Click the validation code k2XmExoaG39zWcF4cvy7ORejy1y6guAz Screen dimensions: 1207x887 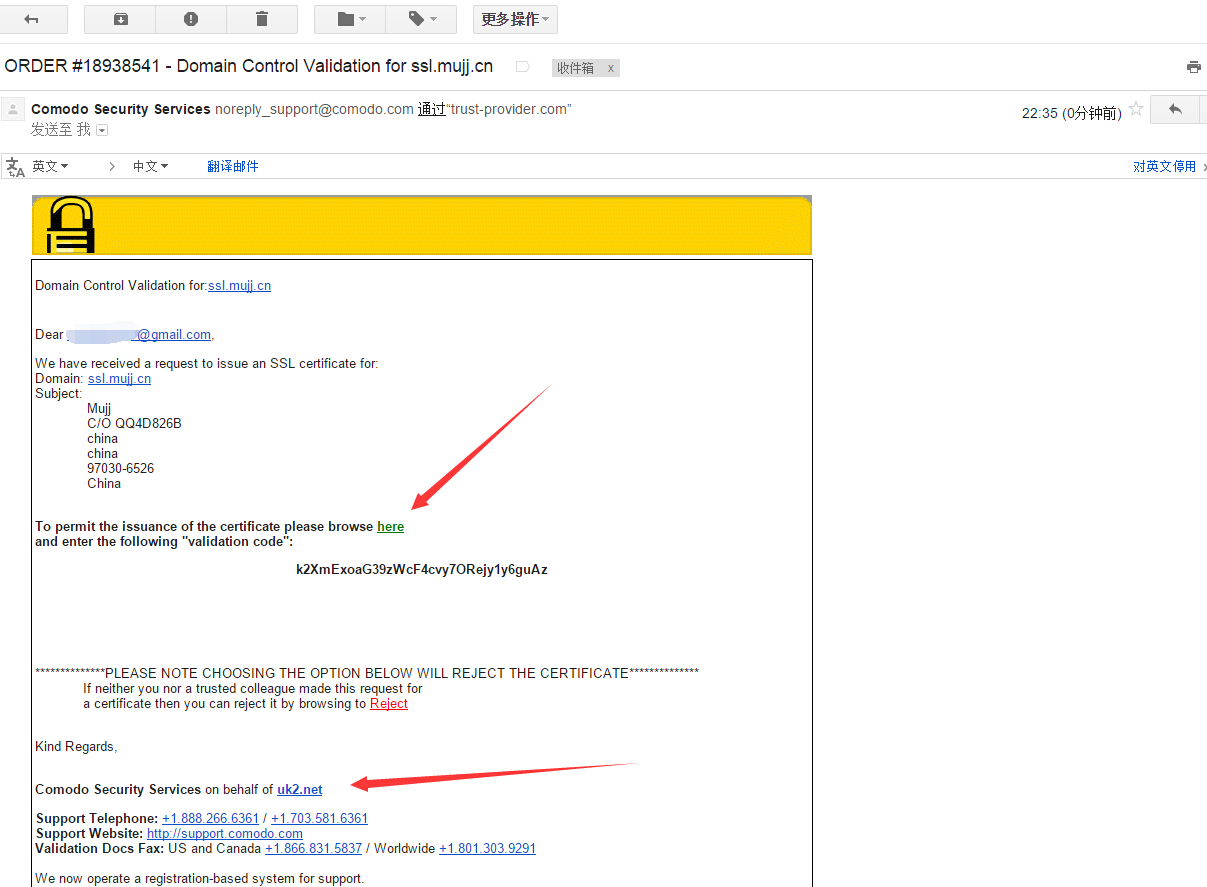[422, 570]
